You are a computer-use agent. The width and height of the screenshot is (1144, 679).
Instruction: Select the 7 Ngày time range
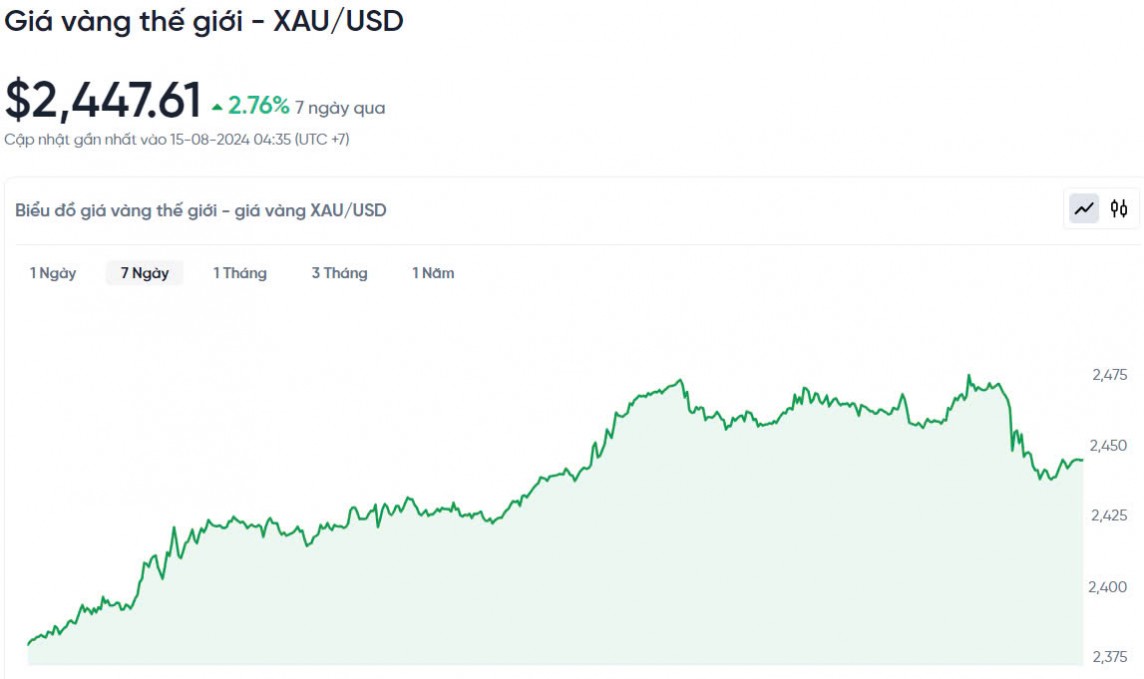pos(145,273)
